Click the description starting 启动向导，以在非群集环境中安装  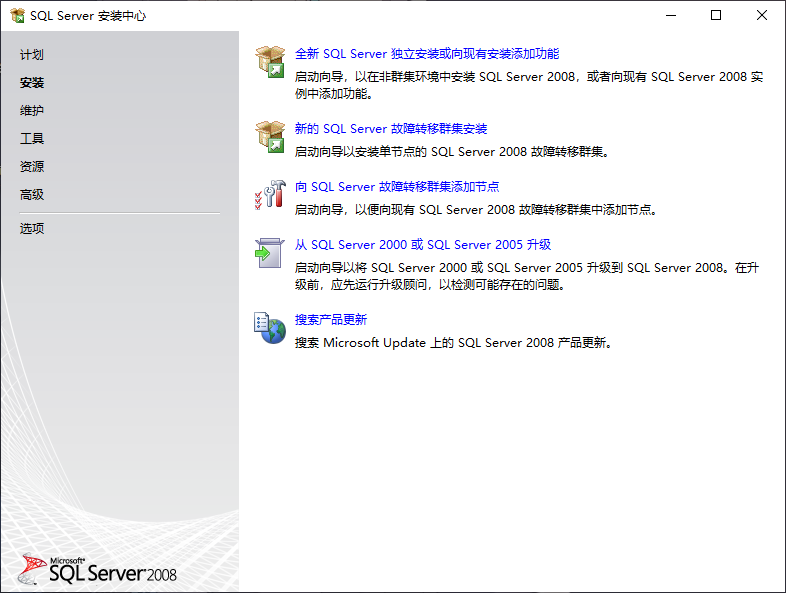point(529,85)
